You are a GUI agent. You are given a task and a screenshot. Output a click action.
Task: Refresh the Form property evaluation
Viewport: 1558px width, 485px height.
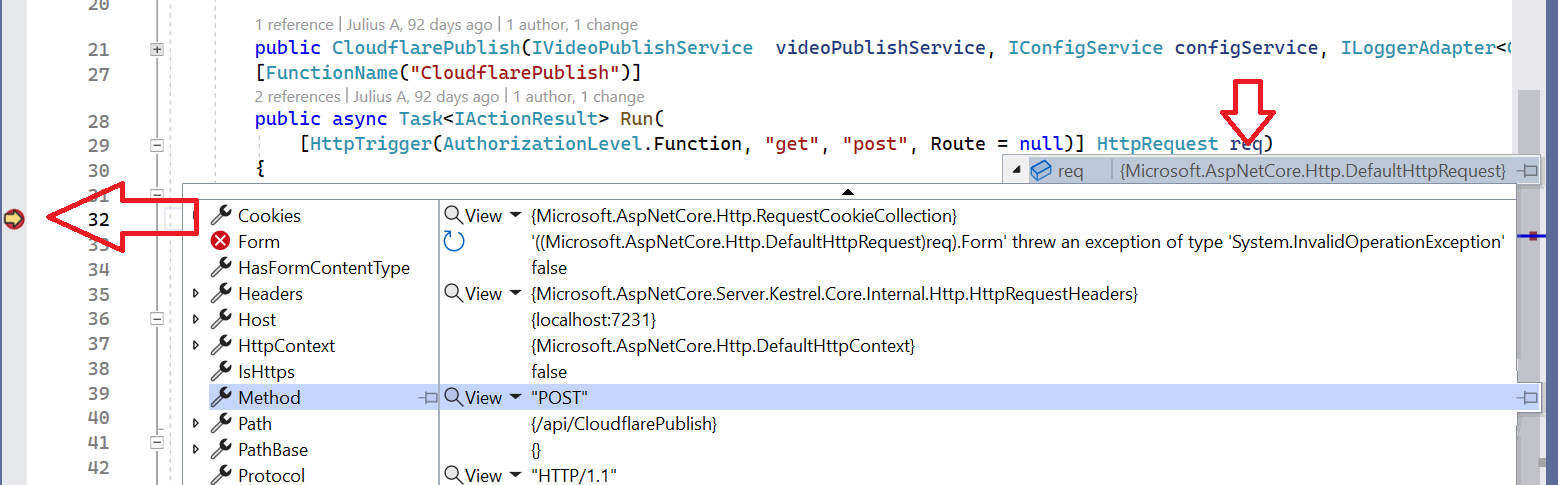pyautogui.click(x=454, y=242)
